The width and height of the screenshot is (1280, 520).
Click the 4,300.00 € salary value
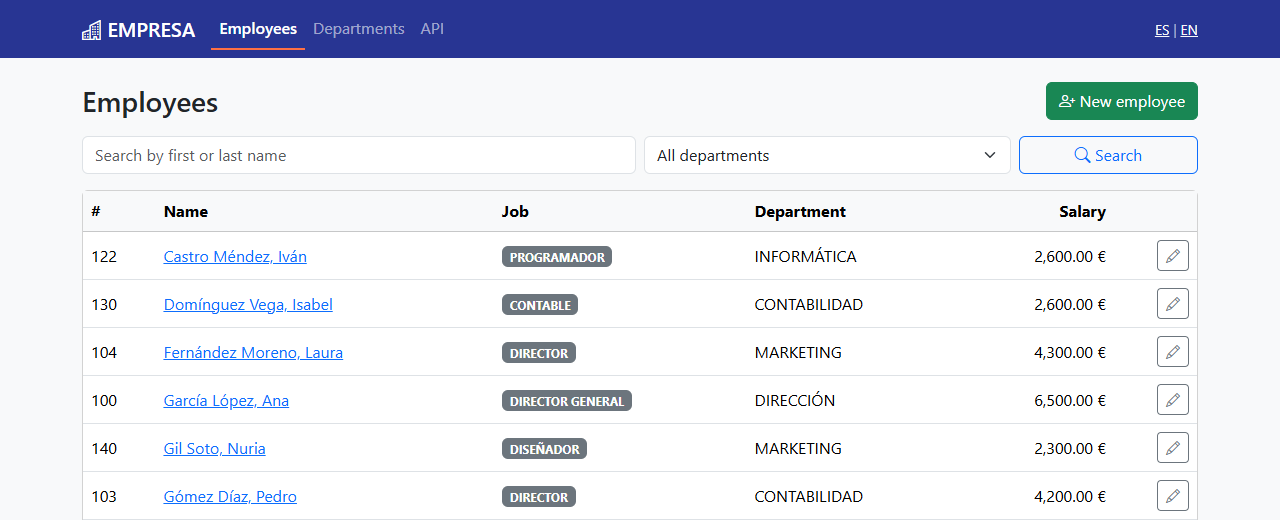click(1070, 352)
